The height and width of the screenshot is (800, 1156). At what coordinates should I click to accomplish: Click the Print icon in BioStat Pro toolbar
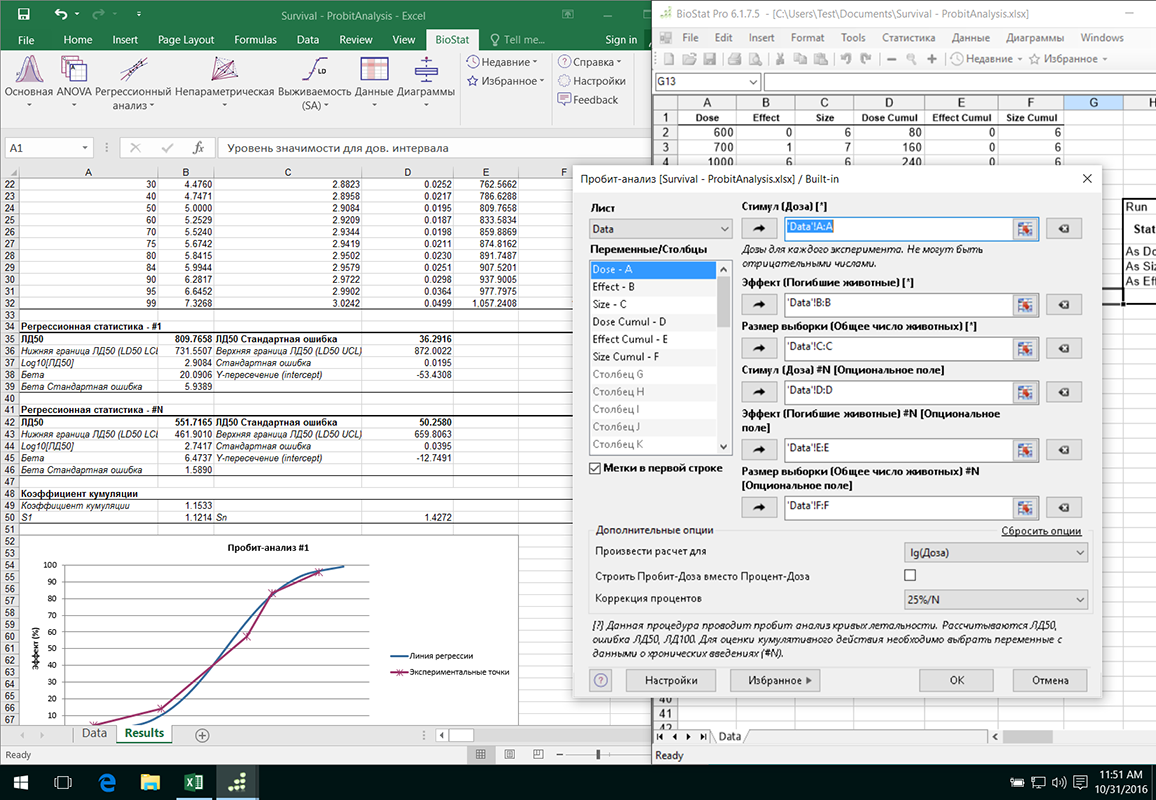click(734, 59)
